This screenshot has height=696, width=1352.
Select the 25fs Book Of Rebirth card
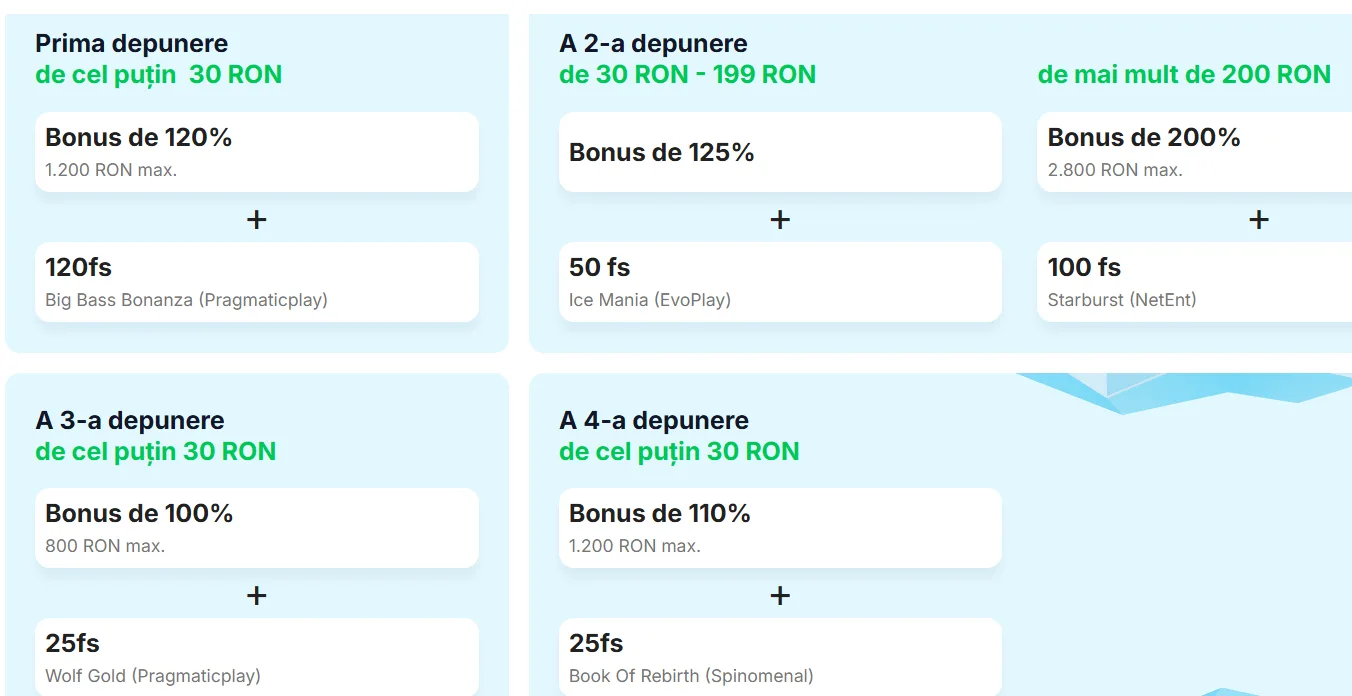pos(780,657)
